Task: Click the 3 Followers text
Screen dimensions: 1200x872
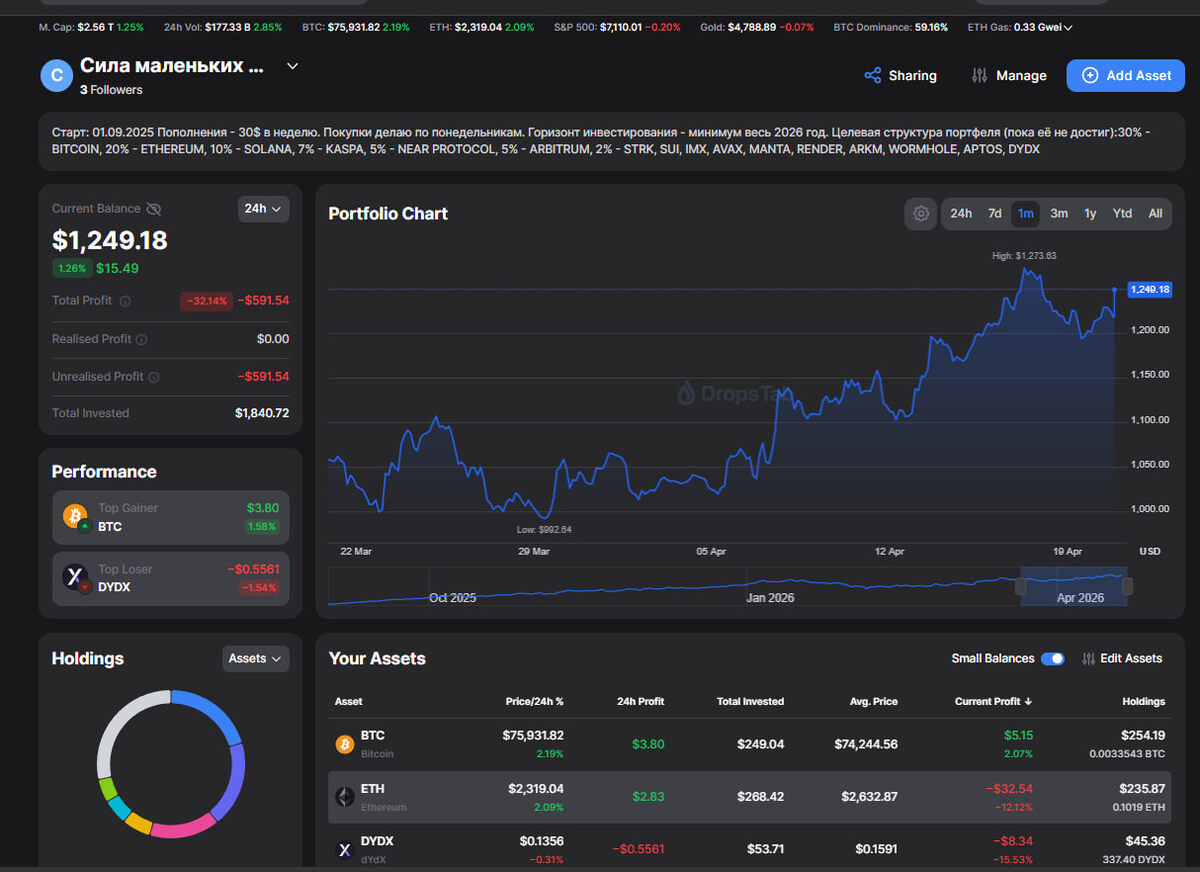Action: click(111, 90)
